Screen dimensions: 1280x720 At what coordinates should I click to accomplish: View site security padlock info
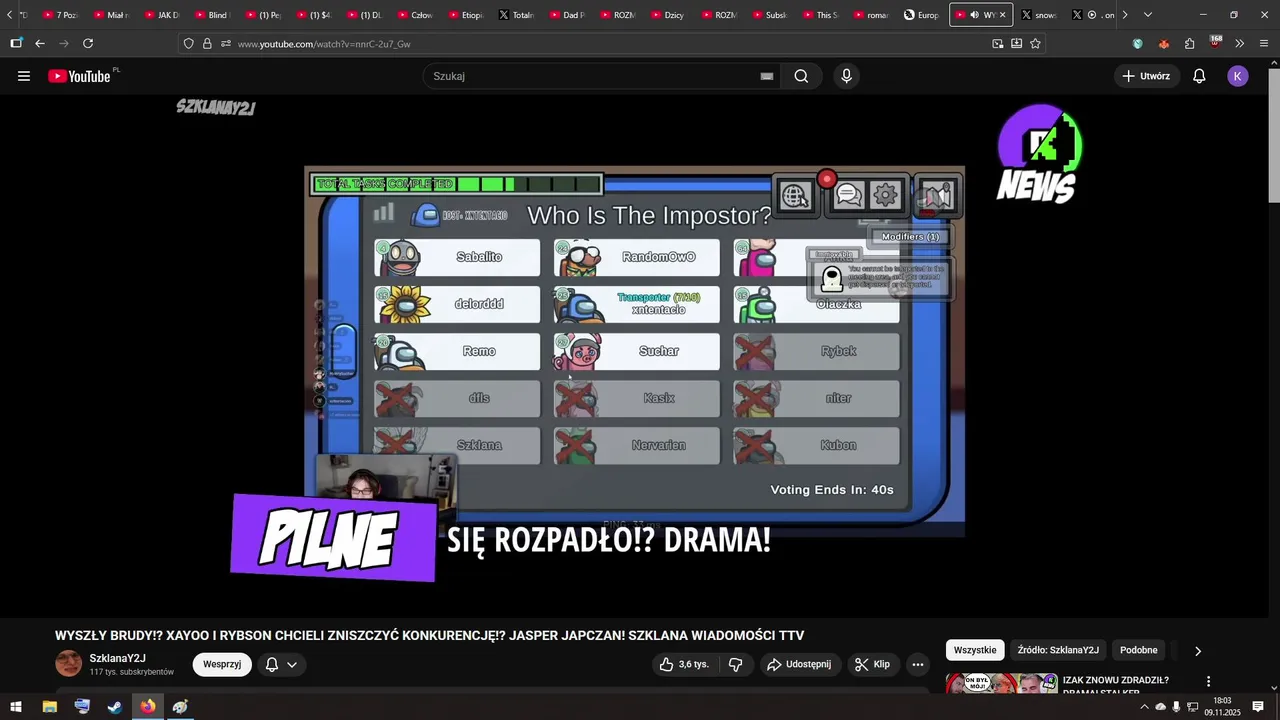click(207, 44)
